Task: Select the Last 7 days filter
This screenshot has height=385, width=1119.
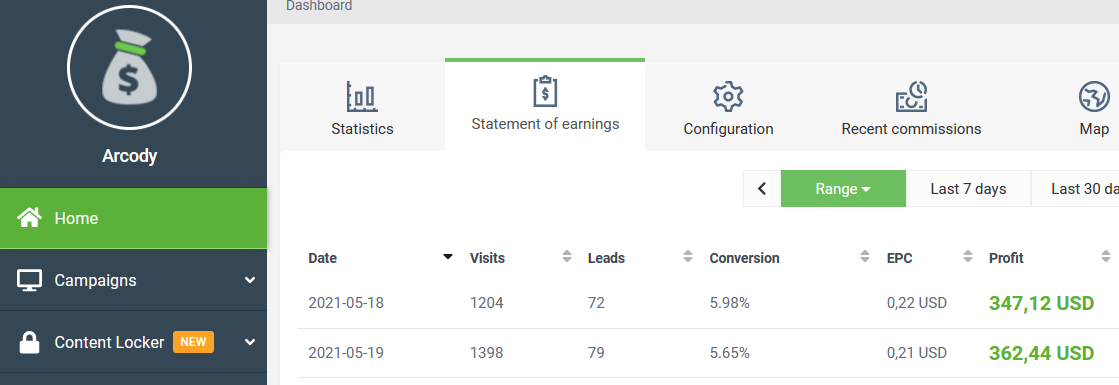Action: click(x=968, y=189)
